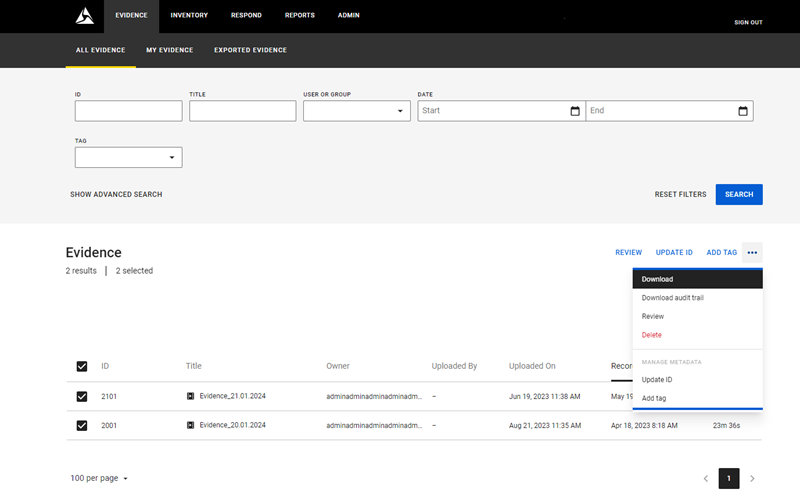The height and width of the screenshot is (500, 800).
Task: Click the owner name in row 2101
Action: (x=374, y=396)
